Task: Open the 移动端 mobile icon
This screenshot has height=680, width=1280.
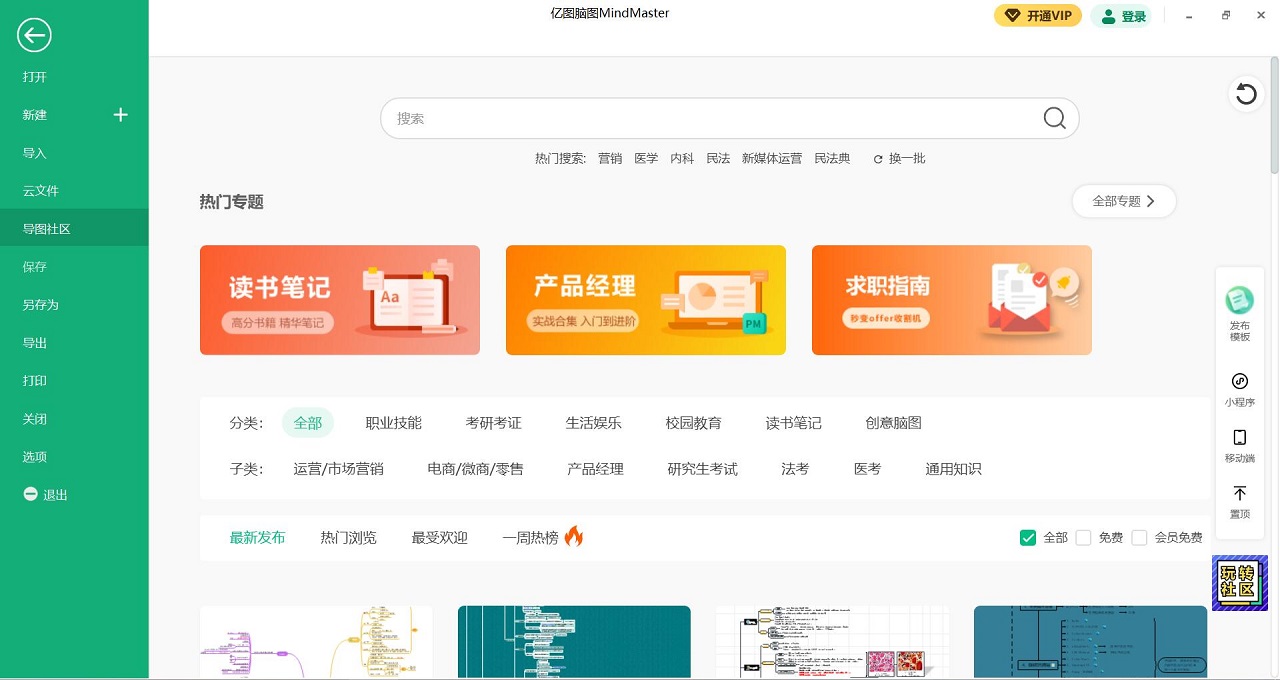Action: 1240,437
